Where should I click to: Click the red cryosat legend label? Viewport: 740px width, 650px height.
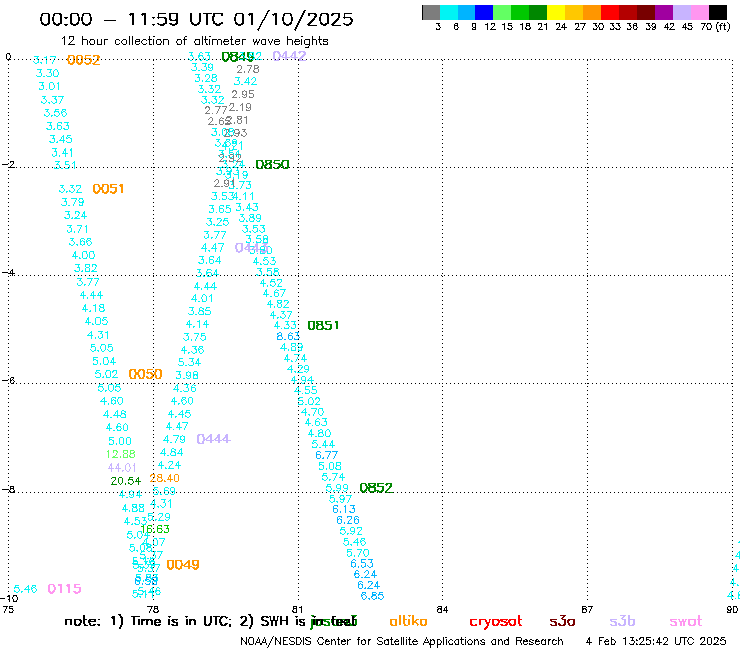[496, 621]
